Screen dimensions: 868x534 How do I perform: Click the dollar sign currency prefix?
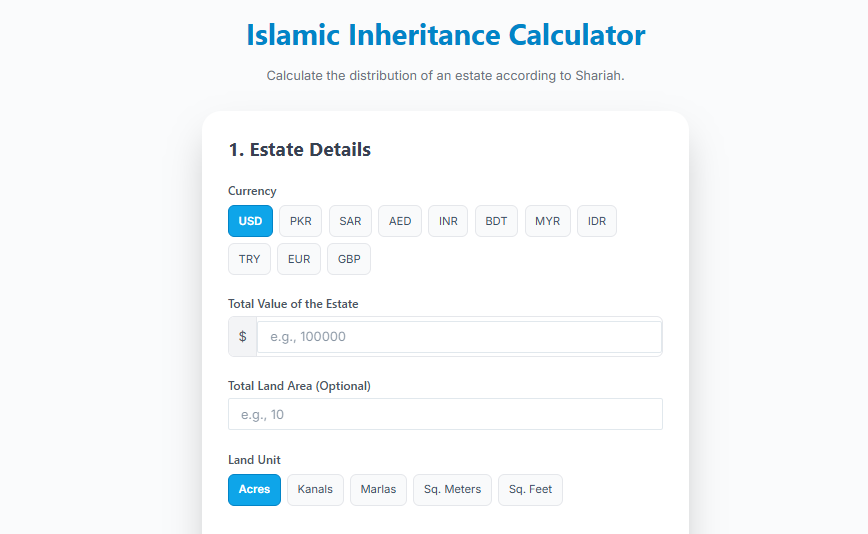[243, 337]
